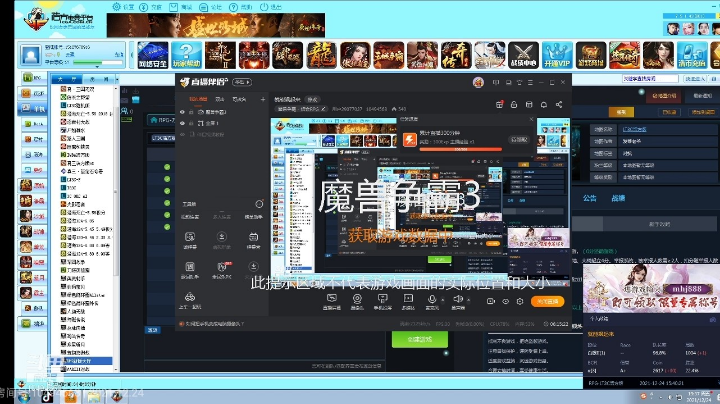The width and height of the screenshot is (720, 404).
Task: Click the search input field at top right
Action: [x=650, y=79]
